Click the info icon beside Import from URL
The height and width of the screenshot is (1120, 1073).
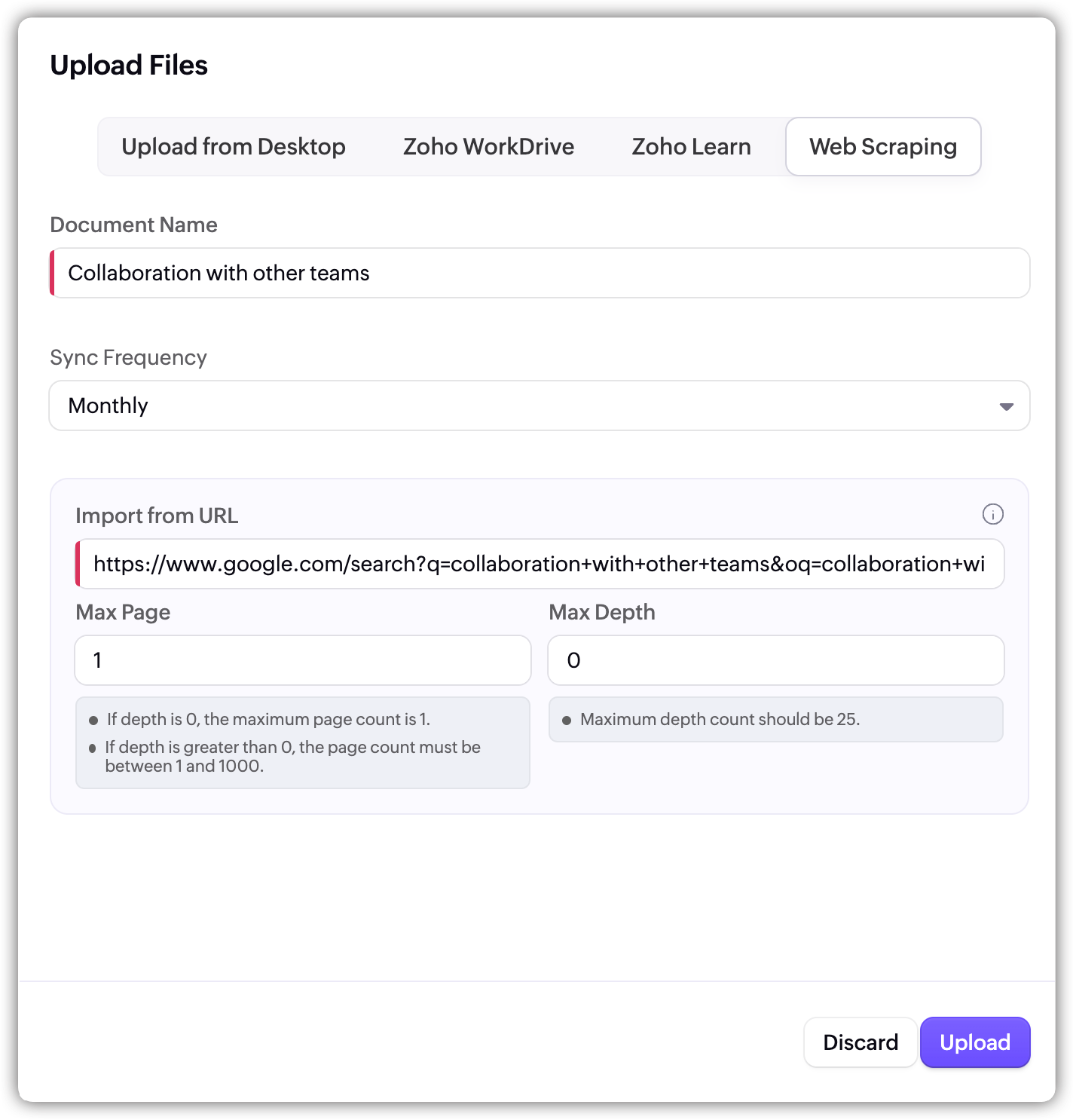992,515
